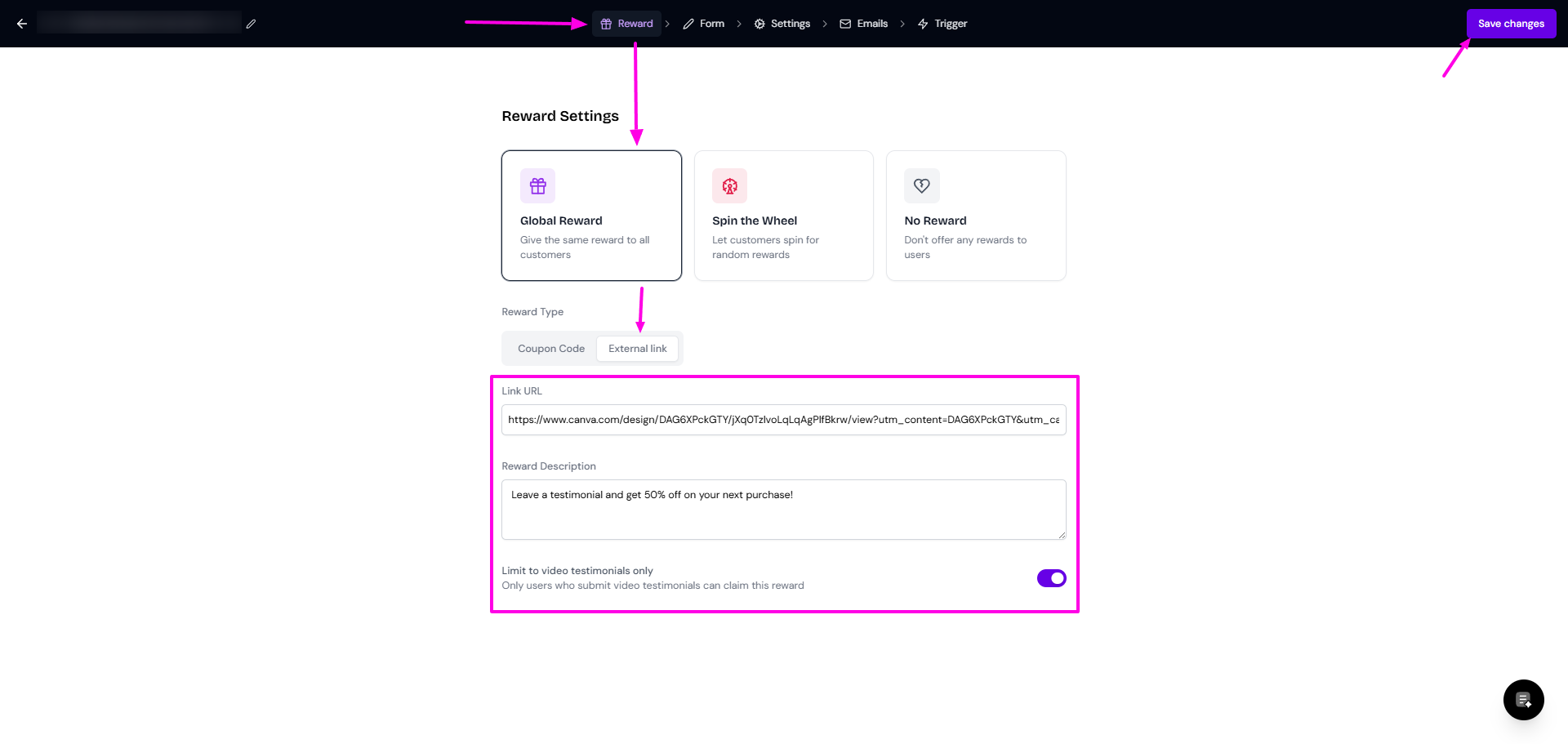Select External link reward type
The height and width of the screenshot is (744, 1568).
[637, 349]
